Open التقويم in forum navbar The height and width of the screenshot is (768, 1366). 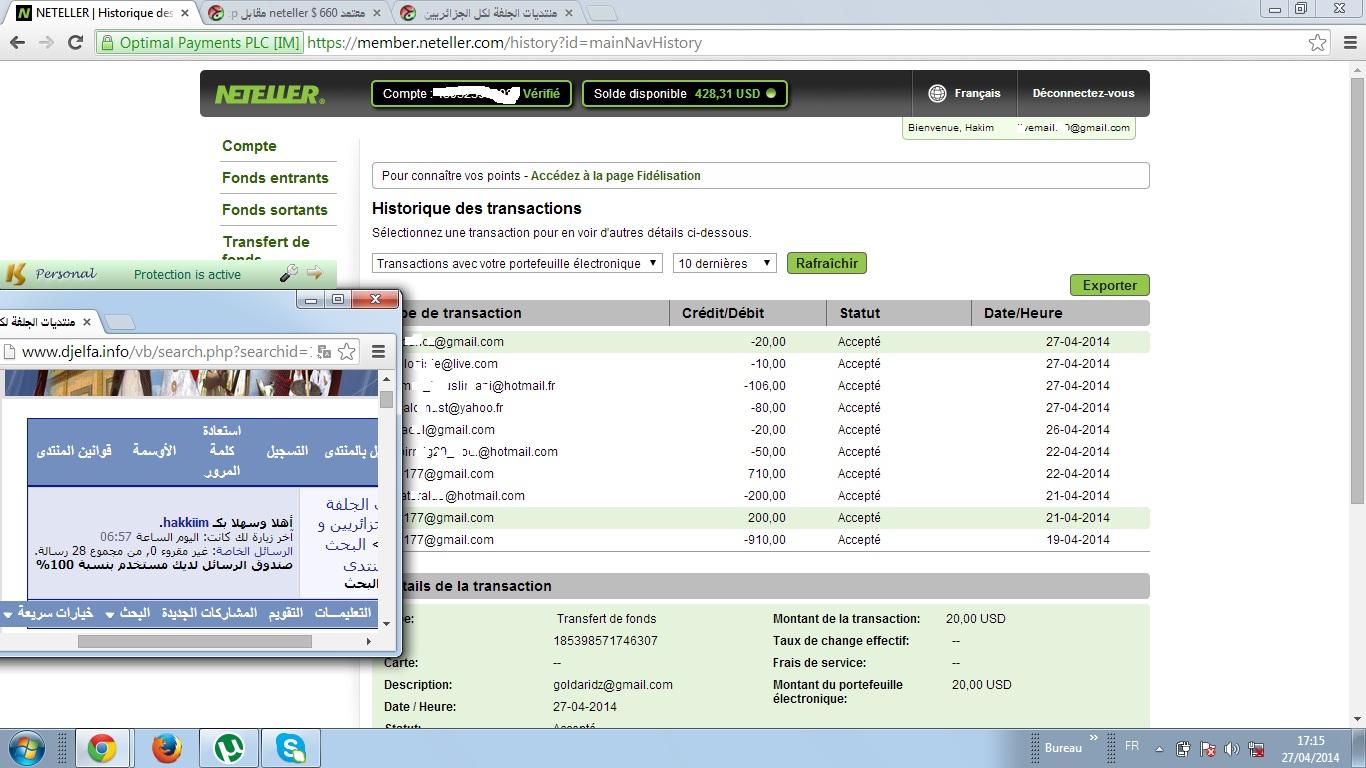(286, 613)
